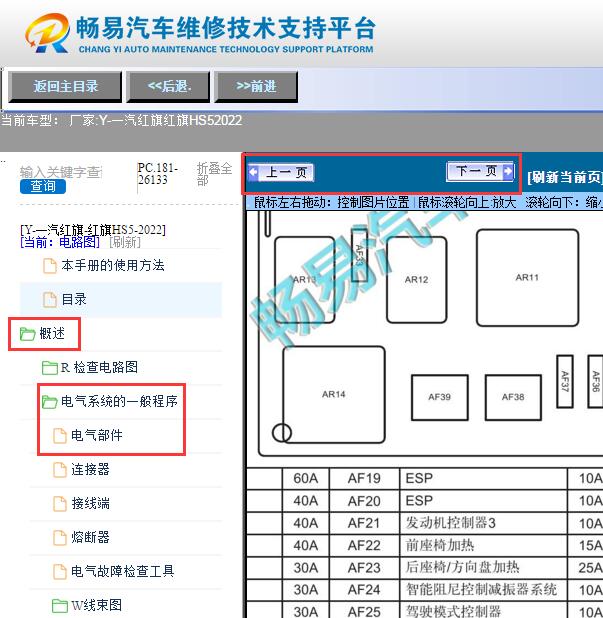Image resolution: width=603 pixels, height=618 pixels.
Task: Open 本手册的使用方法 document
Action: [113, 265]
